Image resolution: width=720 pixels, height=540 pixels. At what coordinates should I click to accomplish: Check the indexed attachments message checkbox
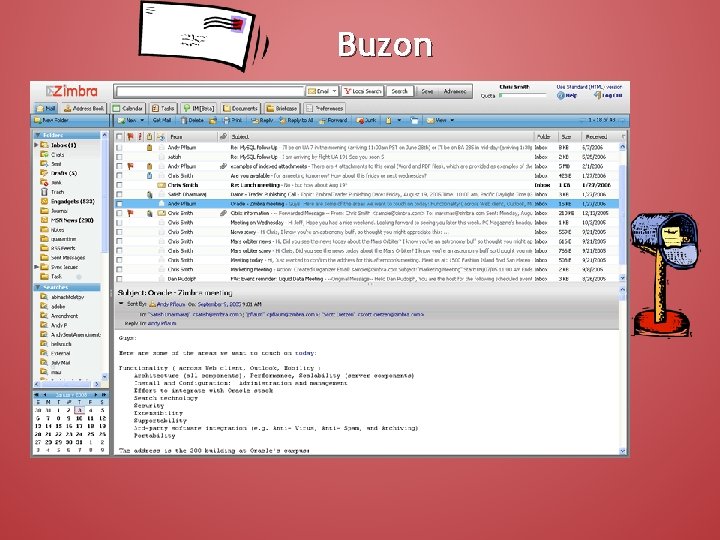coord(119,166)
